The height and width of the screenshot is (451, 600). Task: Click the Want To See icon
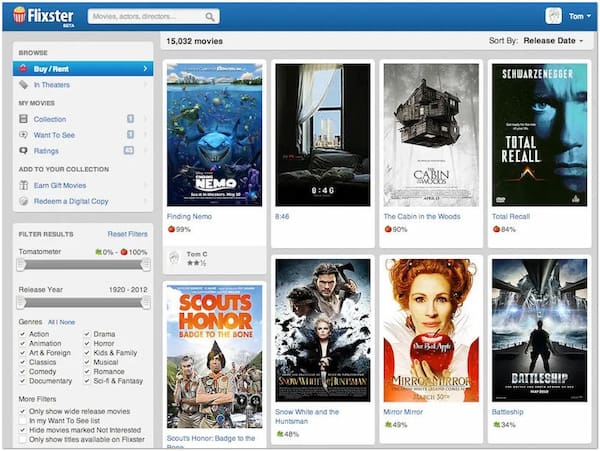click(23, 135)
